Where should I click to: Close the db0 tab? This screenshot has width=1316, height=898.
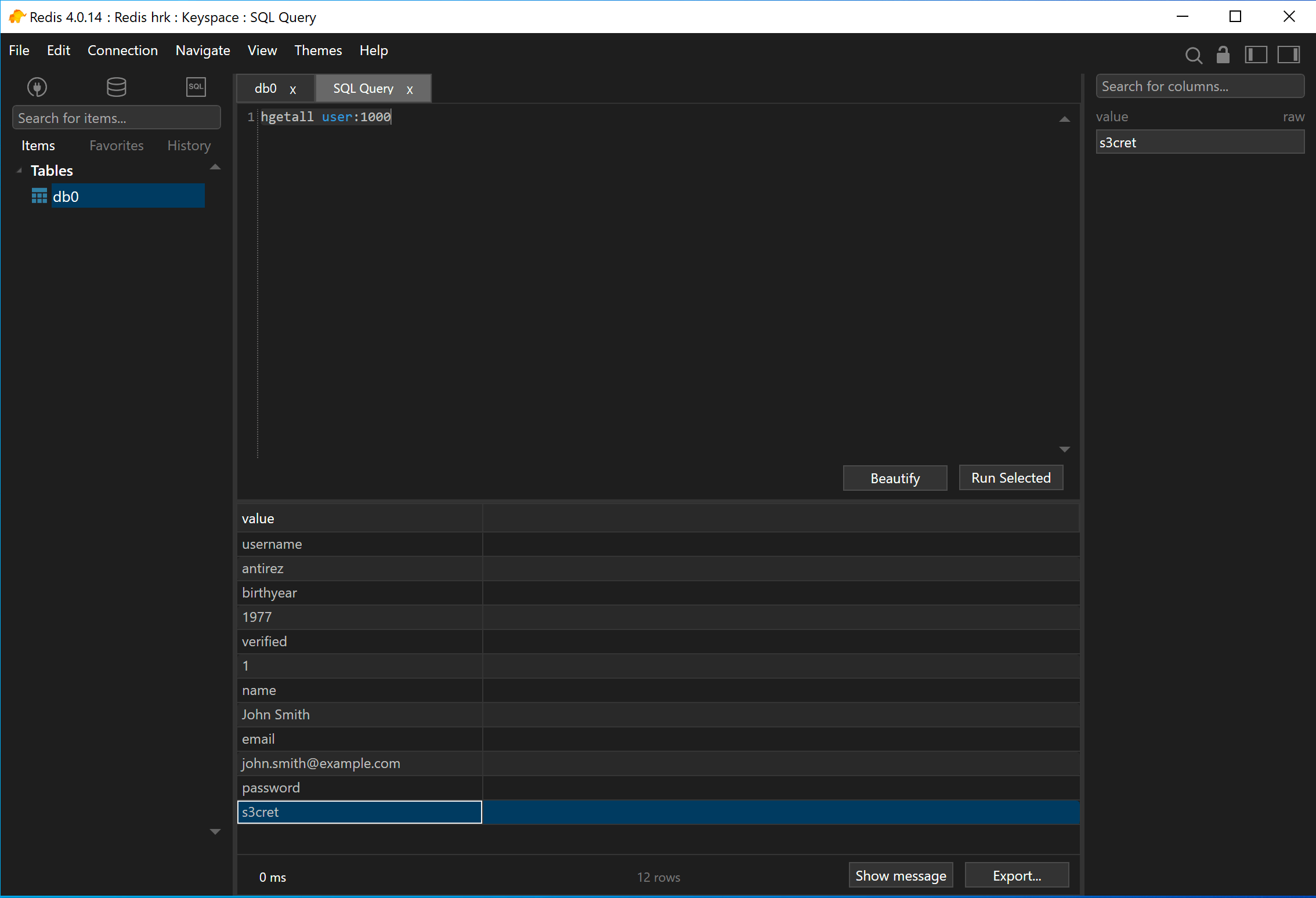click(x=293, y=89)
